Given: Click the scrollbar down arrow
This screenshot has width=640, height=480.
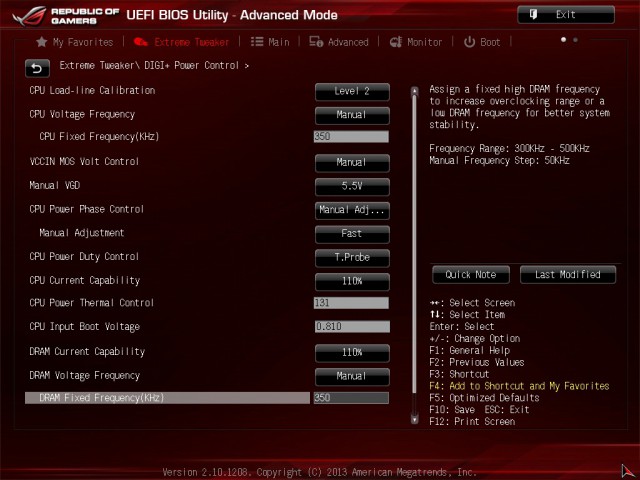Looking at the screenshot, I should [x=414, y=419].
